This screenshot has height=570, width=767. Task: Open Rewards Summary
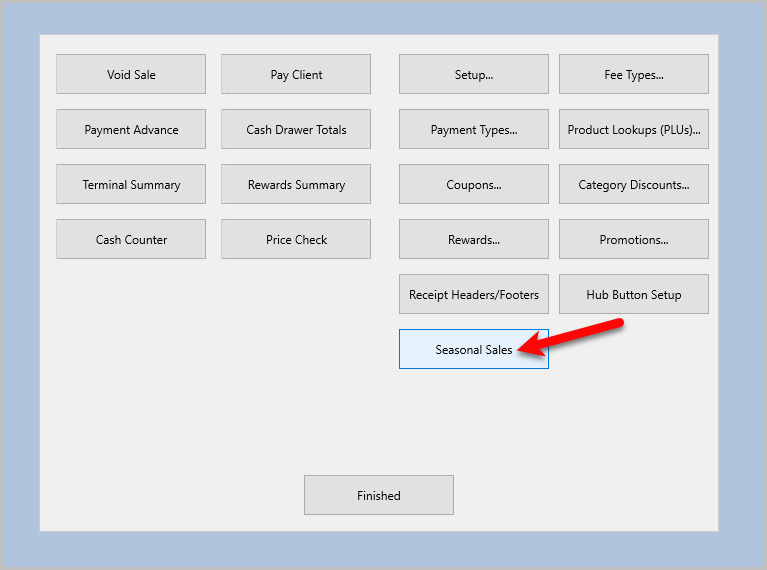(x=296, y=184)
